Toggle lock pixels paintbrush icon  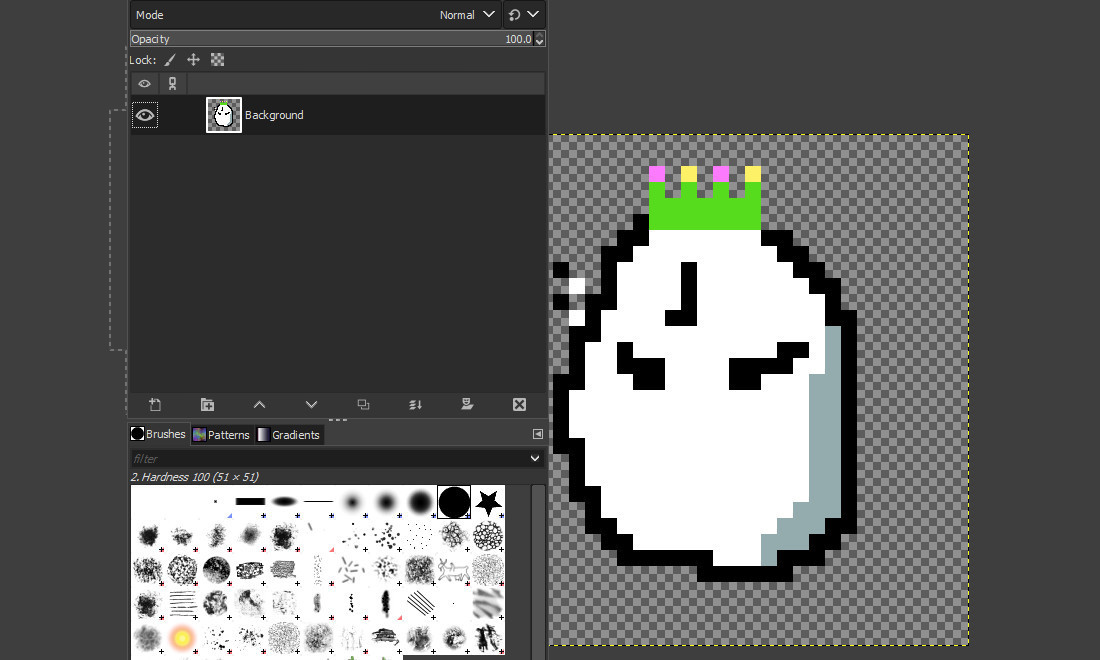pos(171,60)
